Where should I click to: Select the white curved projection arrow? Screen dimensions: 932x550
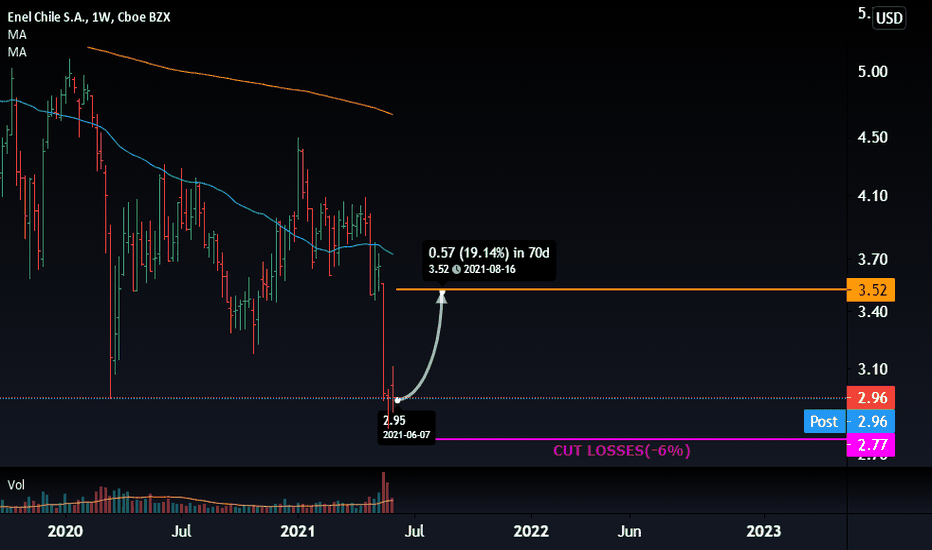pyautogui.click(x=434, y=357)
